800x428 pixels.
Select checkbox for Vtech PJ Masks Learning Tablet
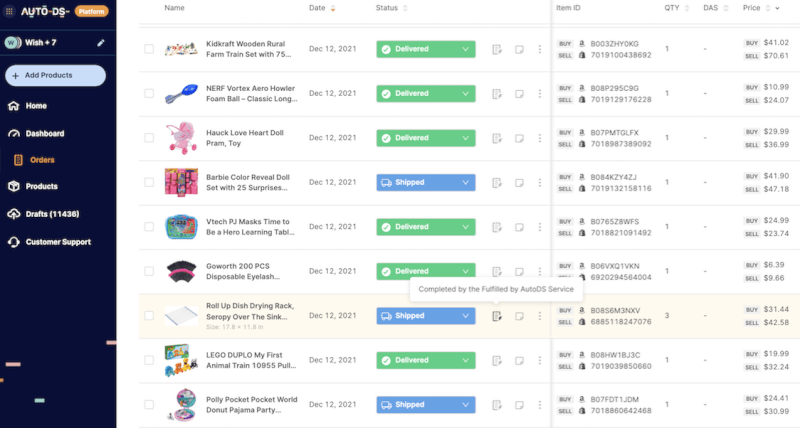point(149,226)
